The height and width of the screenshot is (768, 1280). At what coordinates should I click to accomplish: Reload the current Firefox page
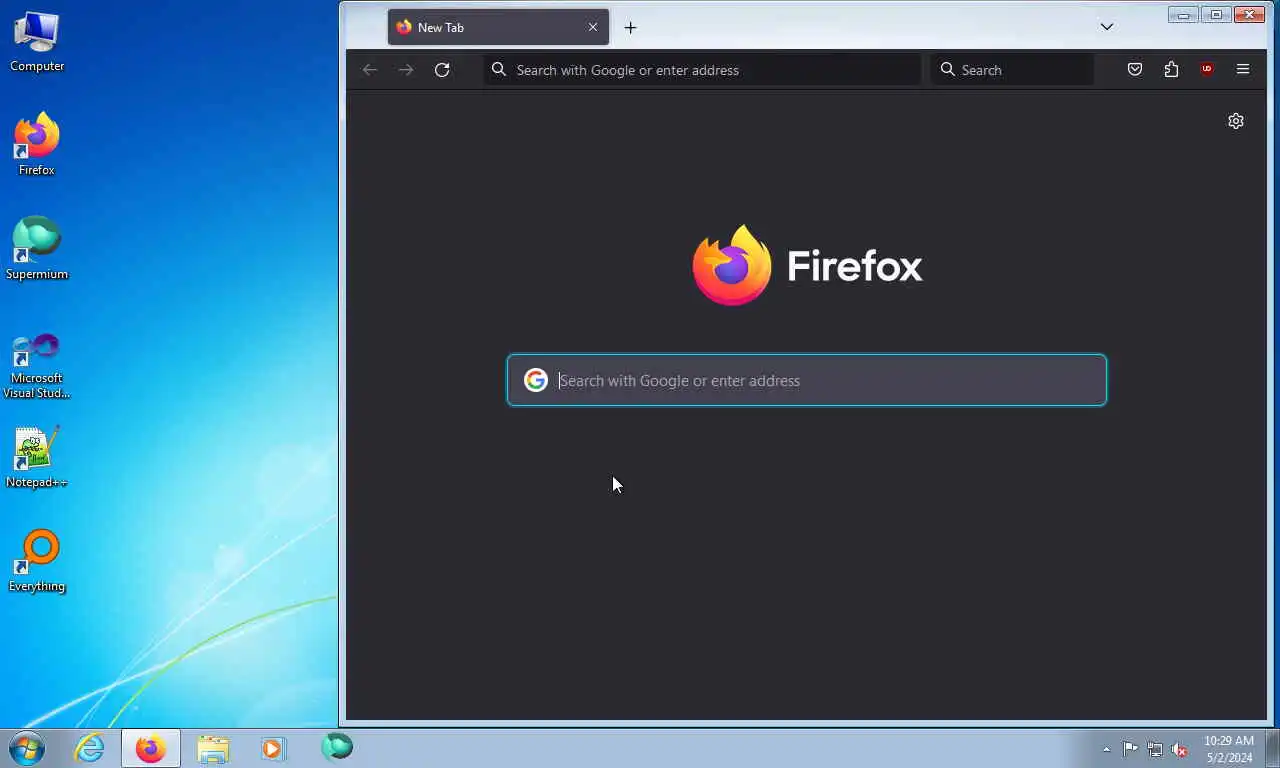(x=442, y=70)
